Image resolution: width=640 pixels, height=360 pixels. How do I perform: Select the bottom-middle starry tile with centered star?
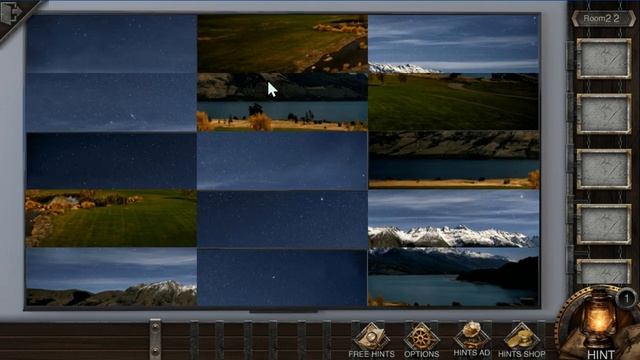tap(282, 278)
